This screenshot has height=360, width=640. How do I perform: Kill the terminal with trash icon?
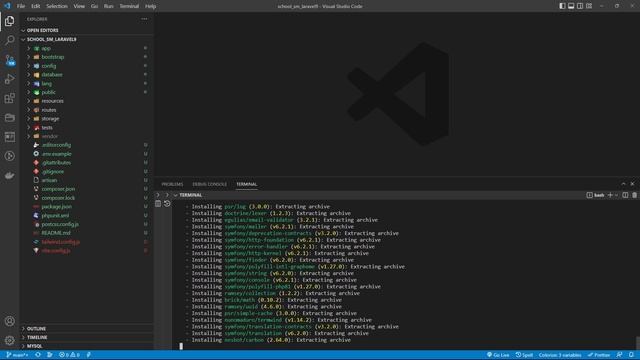click(634, 195)
